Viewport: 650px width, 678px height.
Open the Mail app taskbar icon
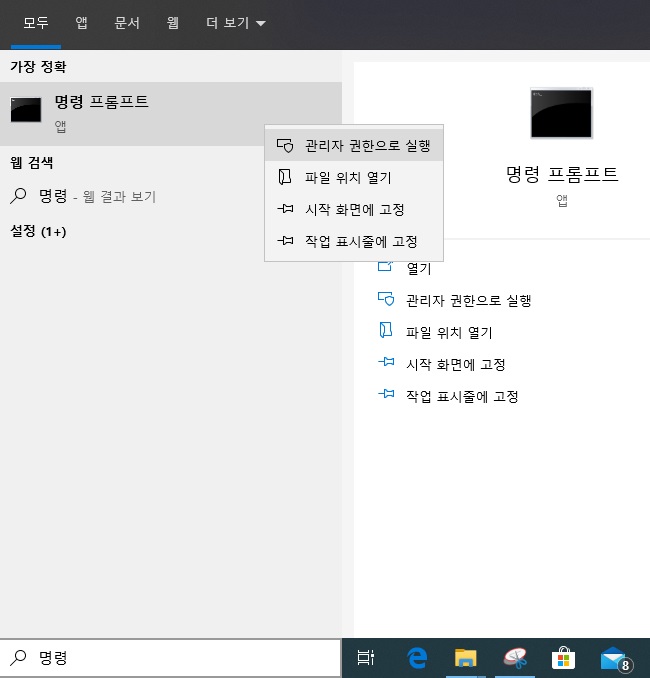(x=616, y=659)
